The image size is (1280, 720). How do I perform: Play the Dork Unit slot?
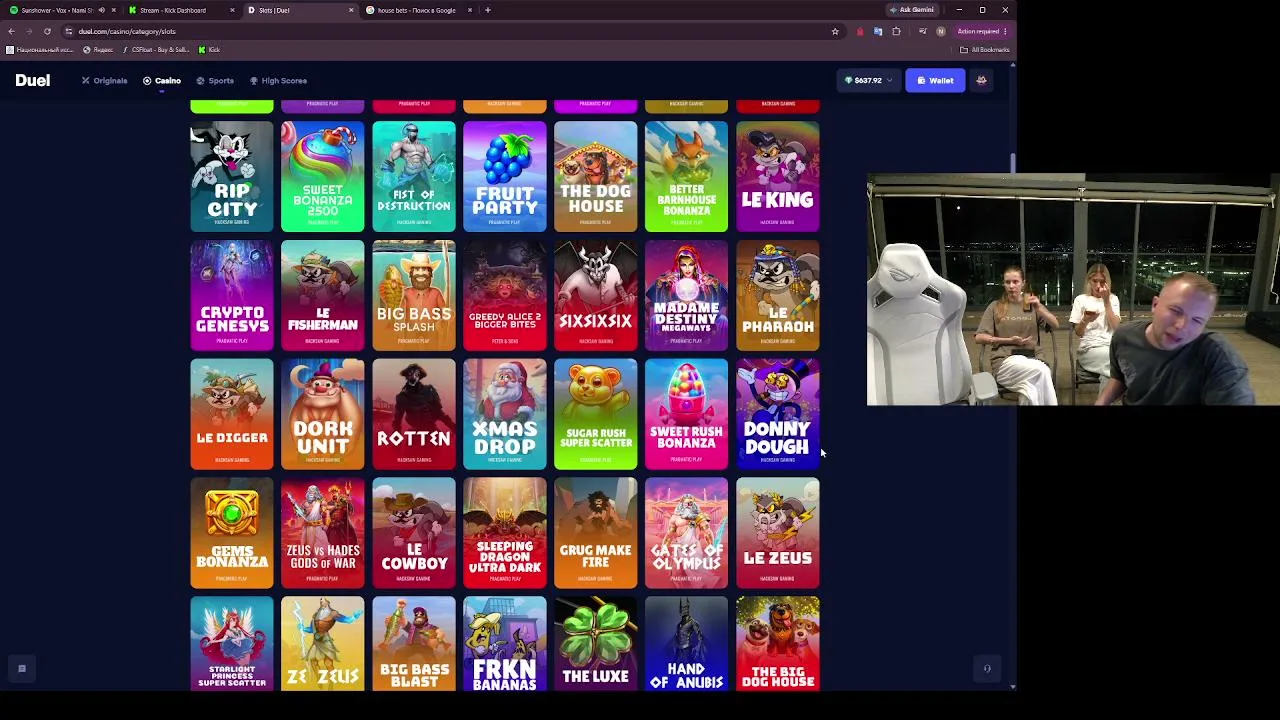[x=323, y=414]
